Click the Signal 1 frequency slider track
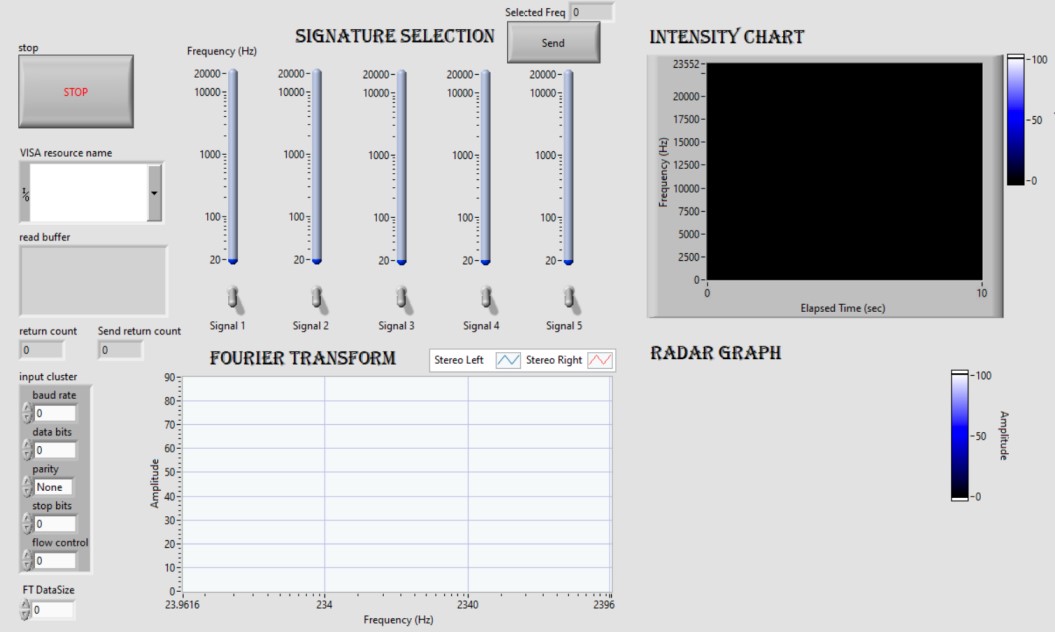1055x632 pixels. tap(233, 166)
